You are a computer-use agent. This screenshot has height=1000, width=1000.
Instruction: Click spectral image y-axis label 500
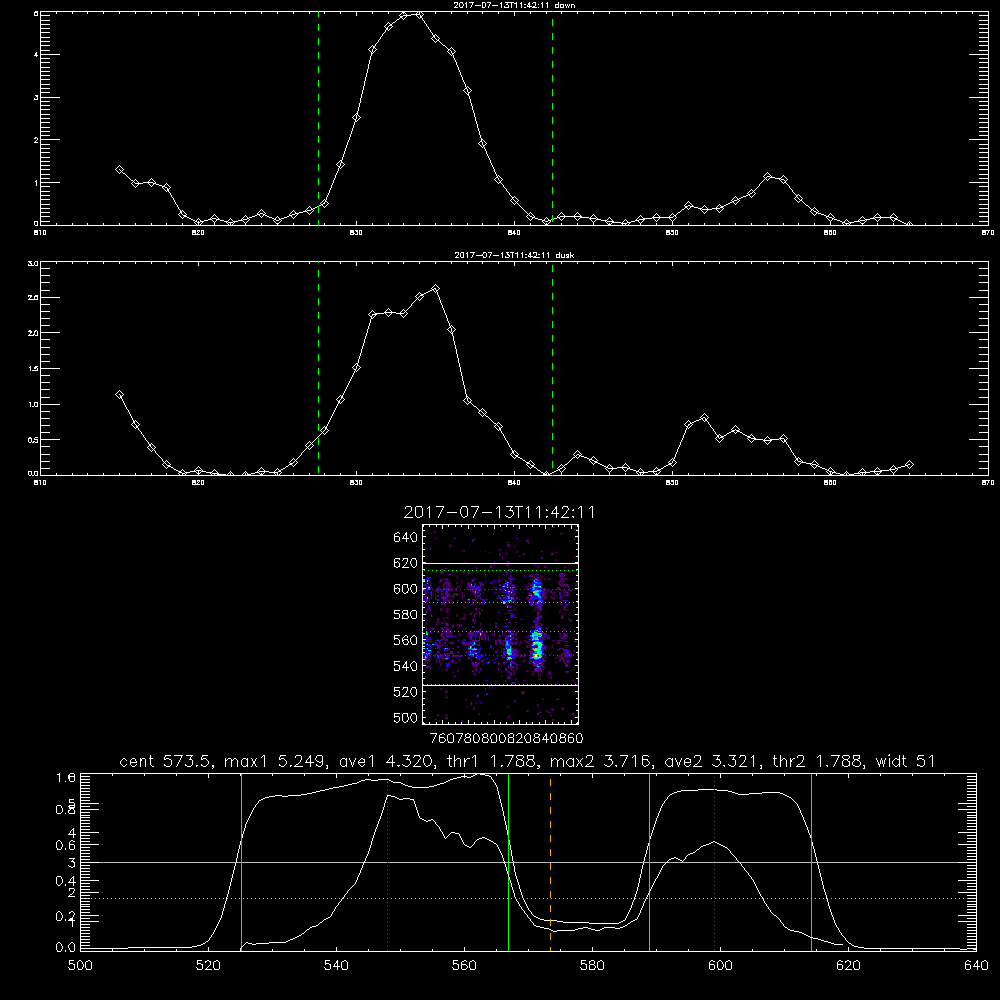coord(406,717)
